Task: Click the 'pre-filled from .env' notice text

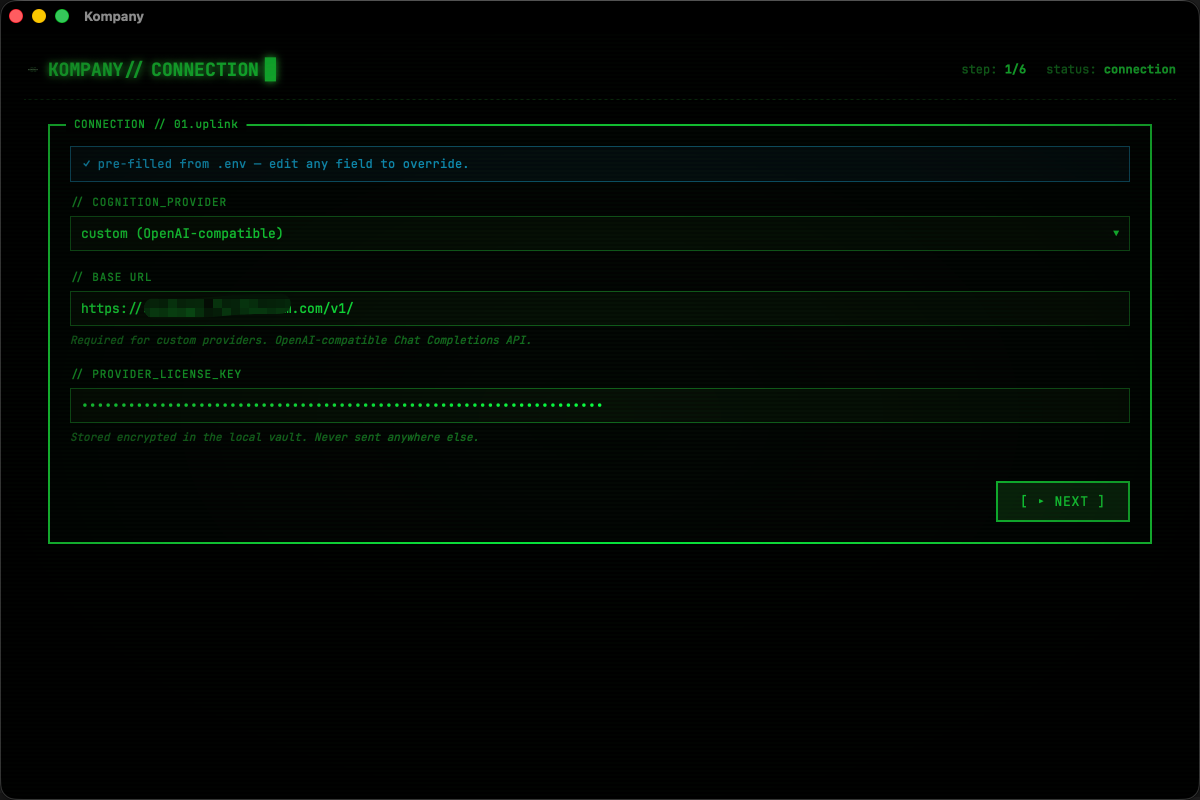Action: [276, 163]
